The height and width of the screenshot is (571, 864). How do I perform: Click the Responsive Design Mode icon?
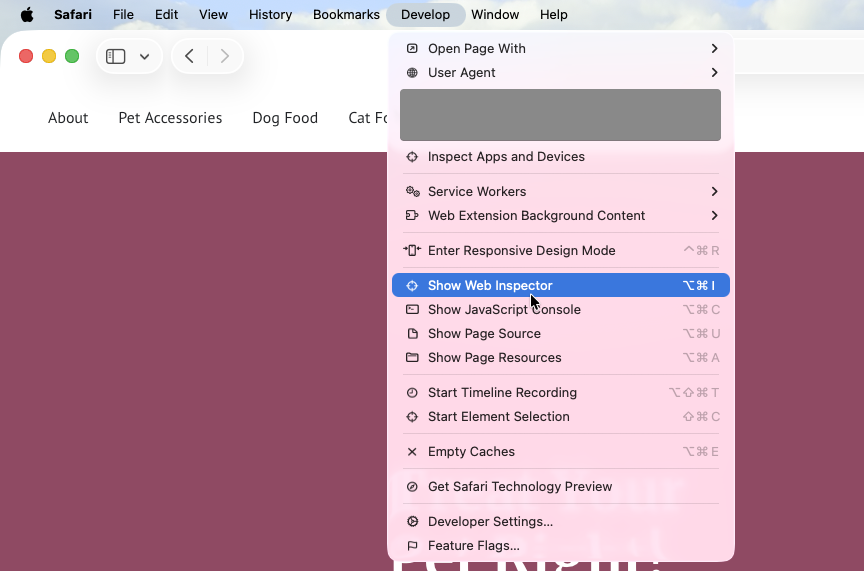412,250
